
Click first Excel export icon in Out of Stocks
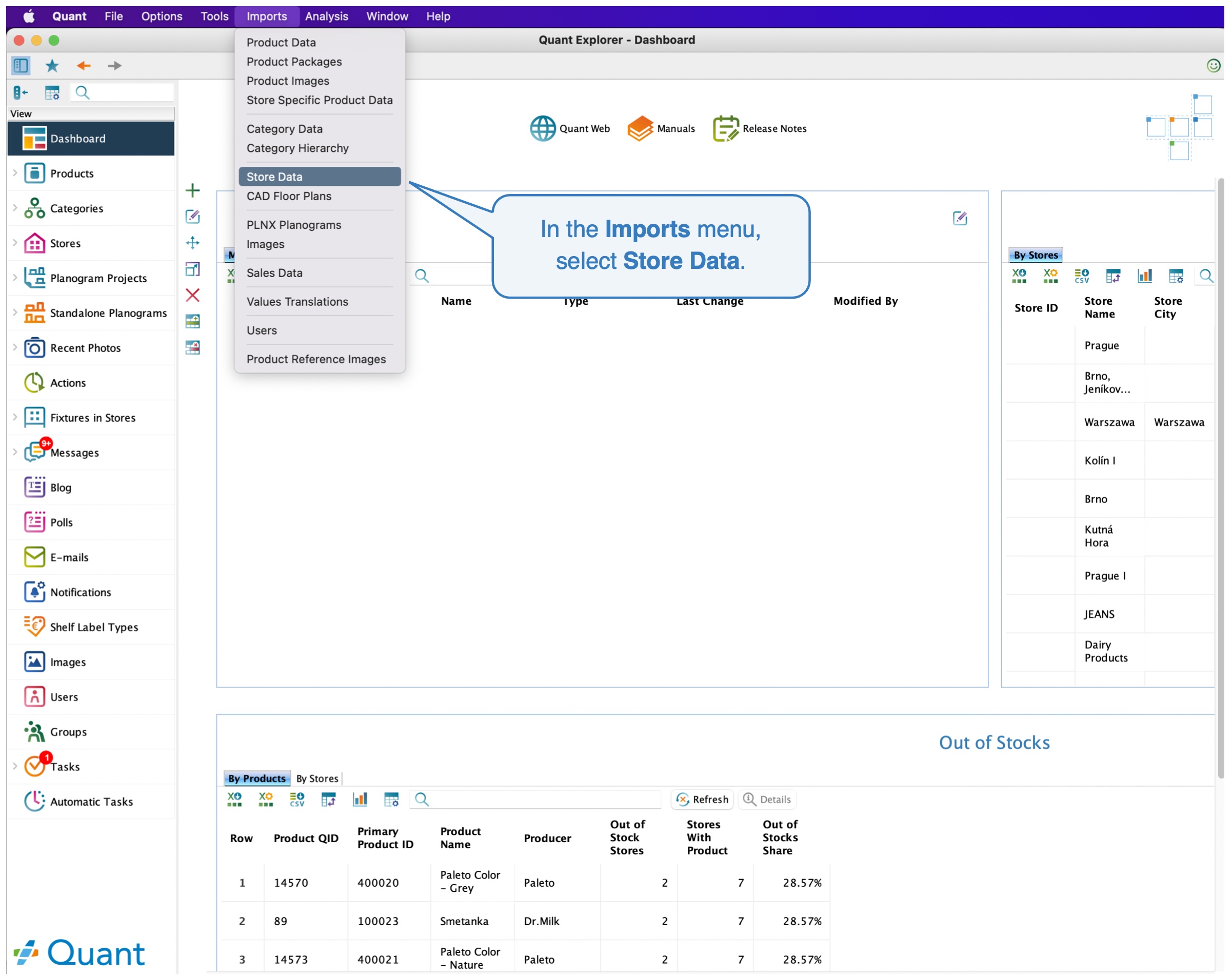click(234, 800)
